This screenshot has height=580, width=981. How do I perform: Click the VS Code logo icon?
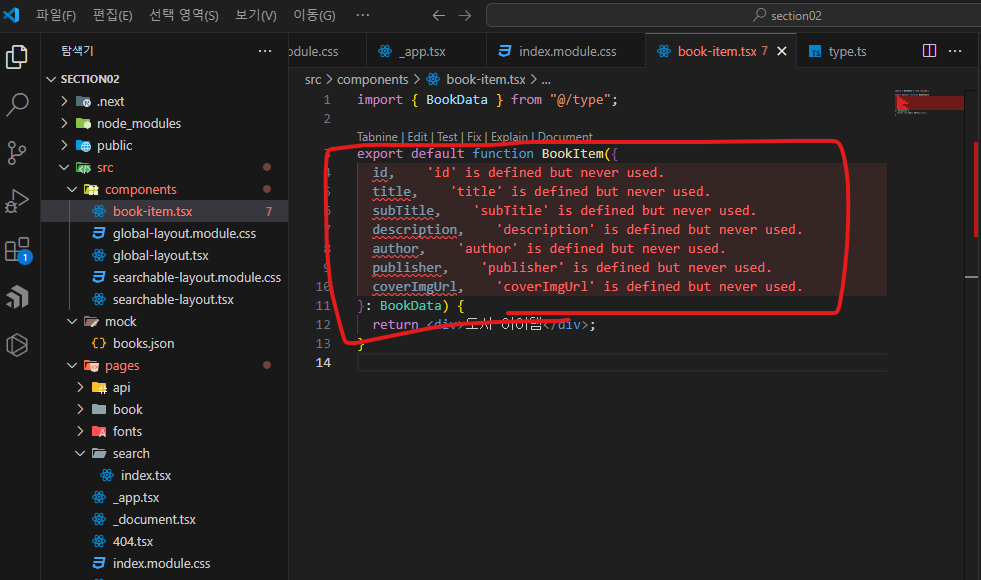pyautogui.click(x=11, y=14)
